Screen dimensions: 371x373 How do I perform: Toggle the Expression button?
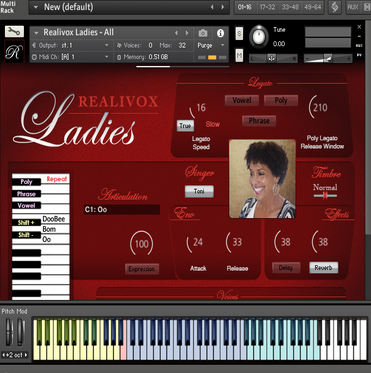coord(142,269)
